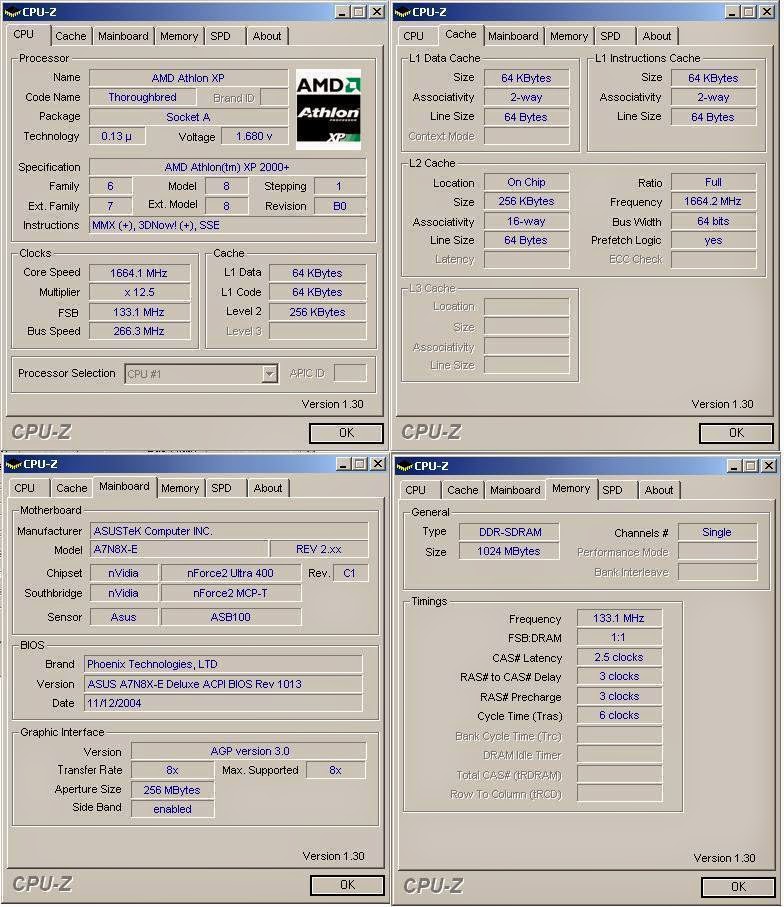This screenshot has height=907, width=784.
Task: Show Mainboard tab in the Memory window
Action: click(515, 490)
